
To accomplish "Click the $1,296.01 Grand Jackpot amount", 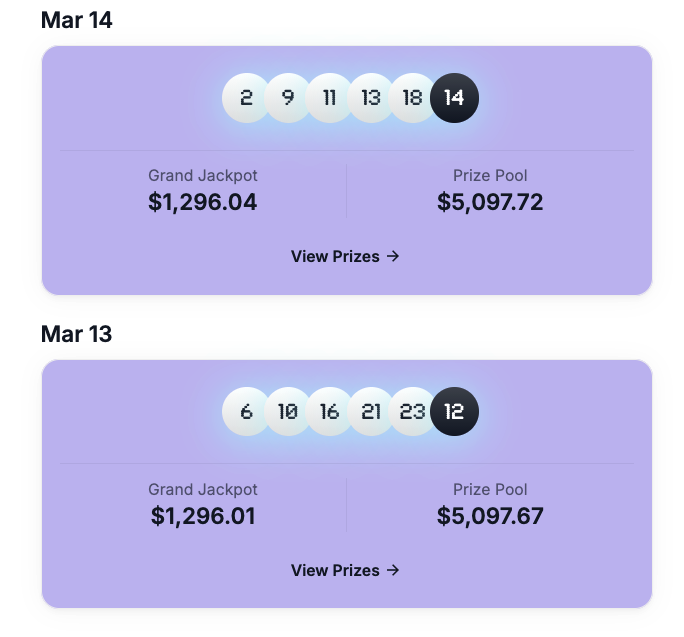I will coord(203,516).
